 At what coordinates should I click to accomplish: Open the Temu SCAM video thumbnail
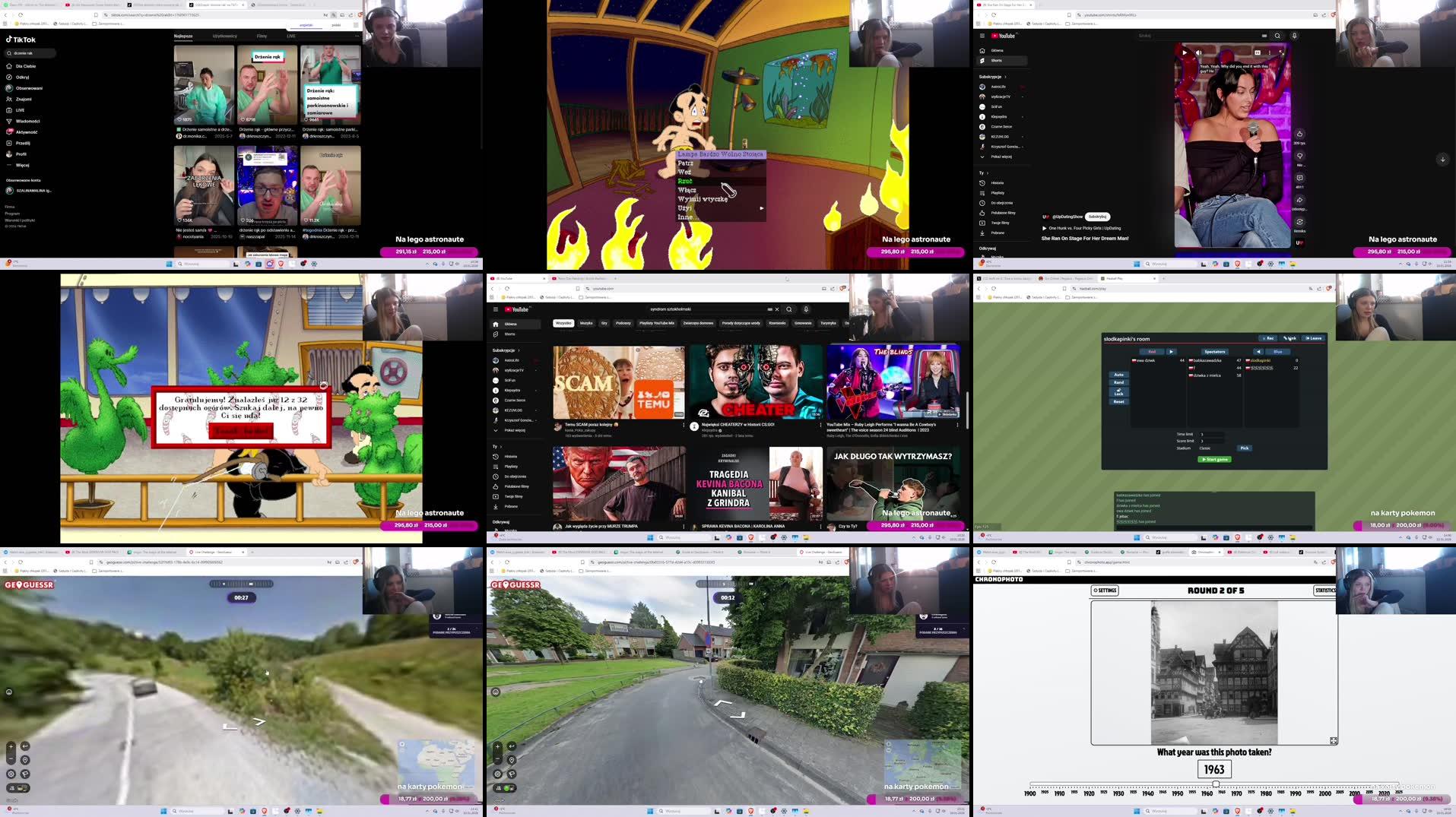coord(618,382)
